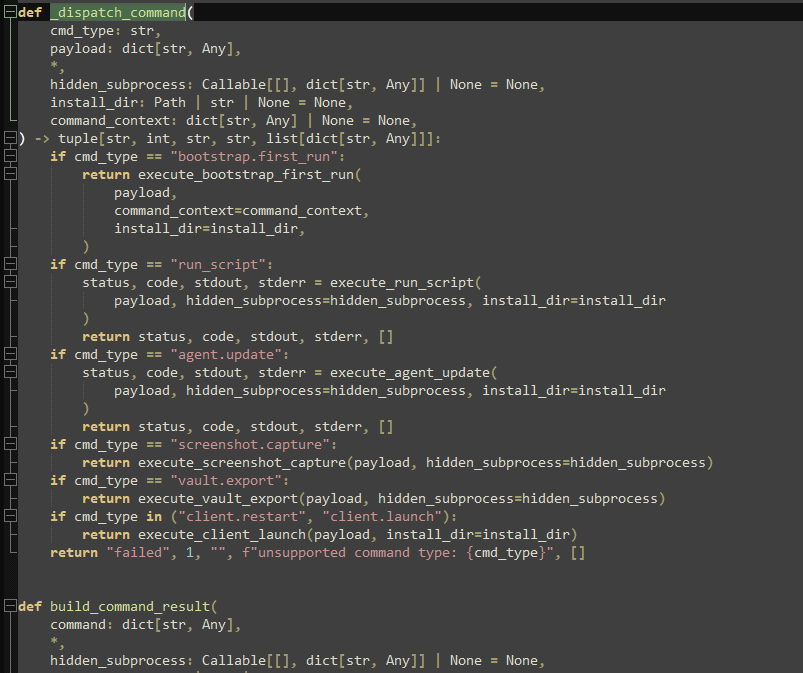Fold the execute_run_script assignment call

pos(10,282)
